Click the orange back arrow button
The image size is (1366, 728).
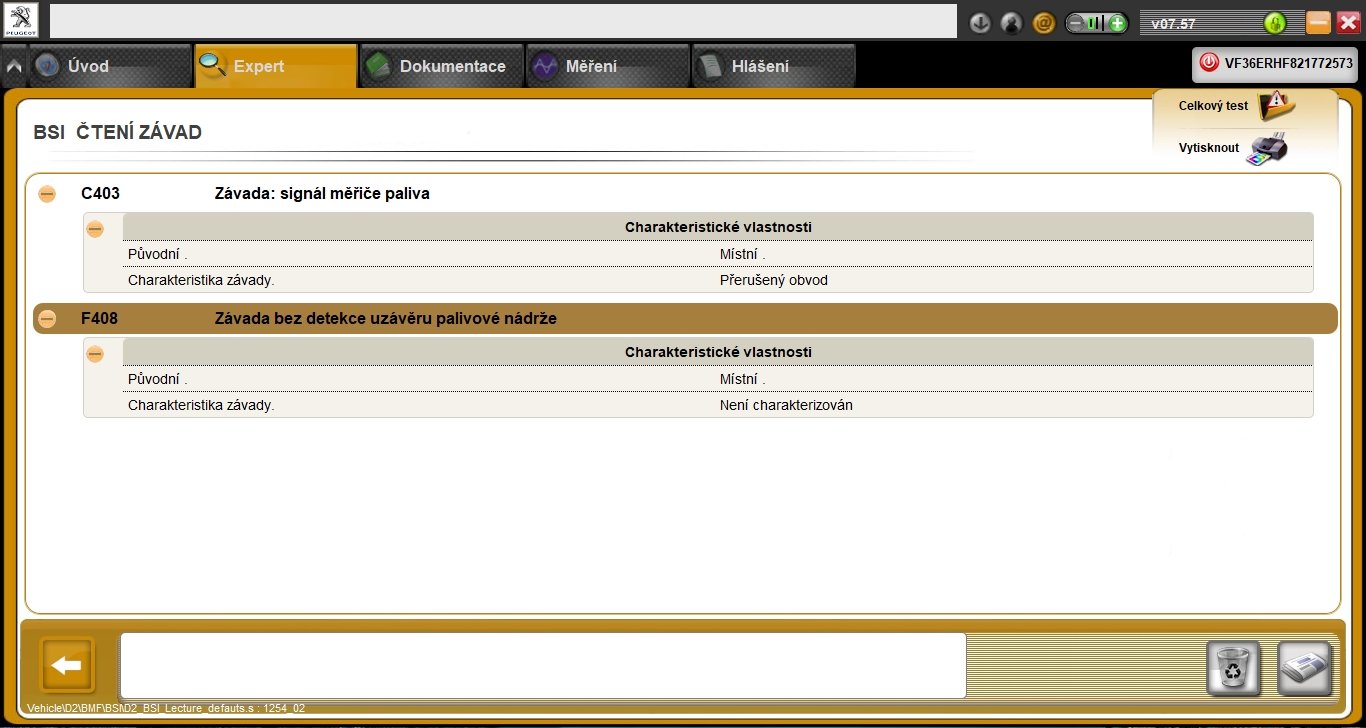[x=67, y=665]
